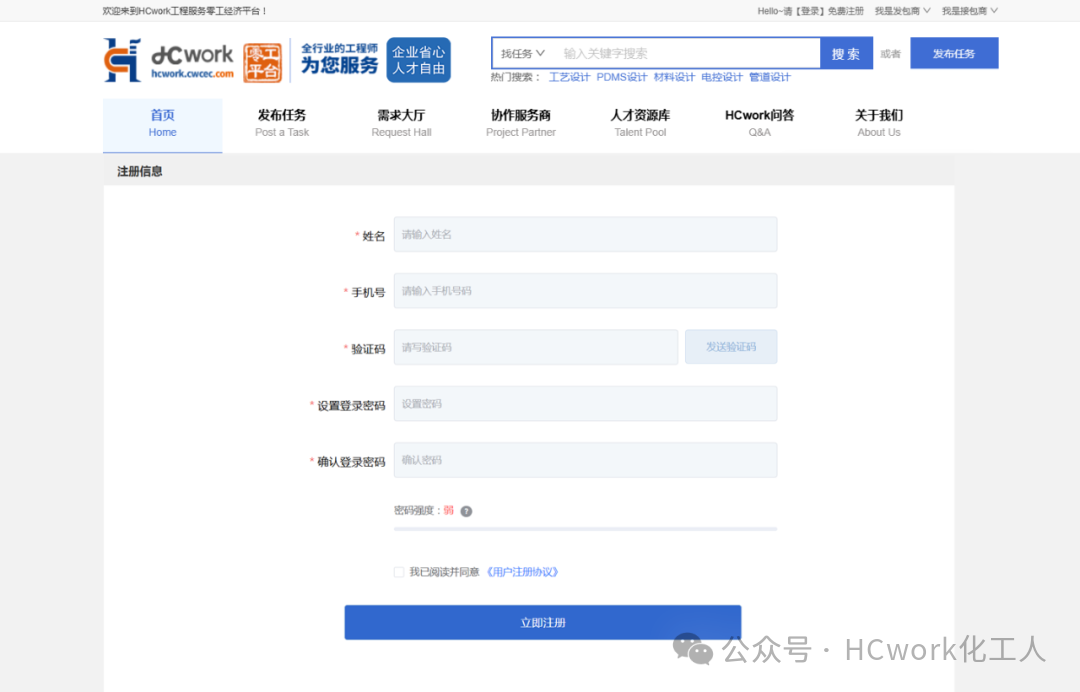
Task: Open the 找任务 search type dropdown
Action: 519,52
